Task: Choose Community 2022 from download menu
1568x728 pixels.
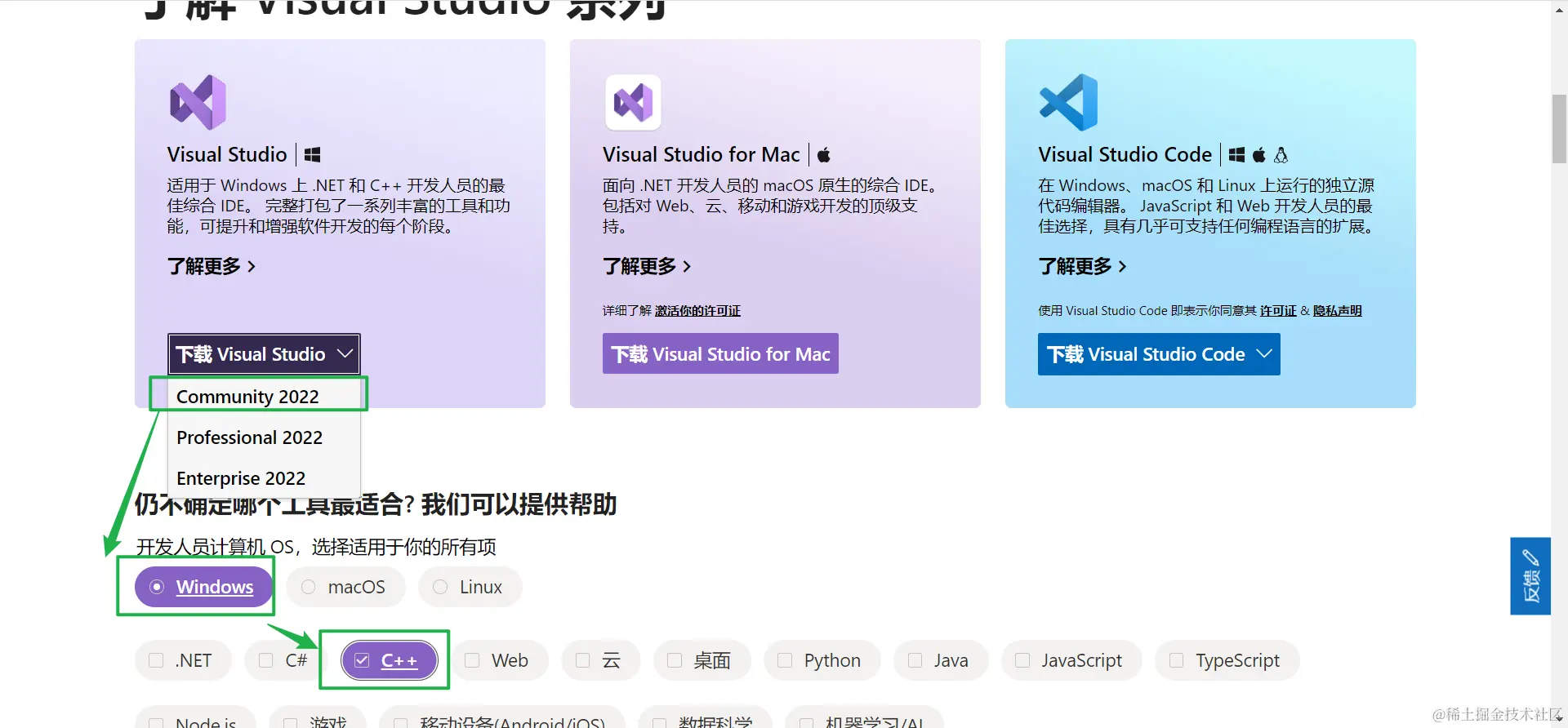Action: tap(264, 396)
